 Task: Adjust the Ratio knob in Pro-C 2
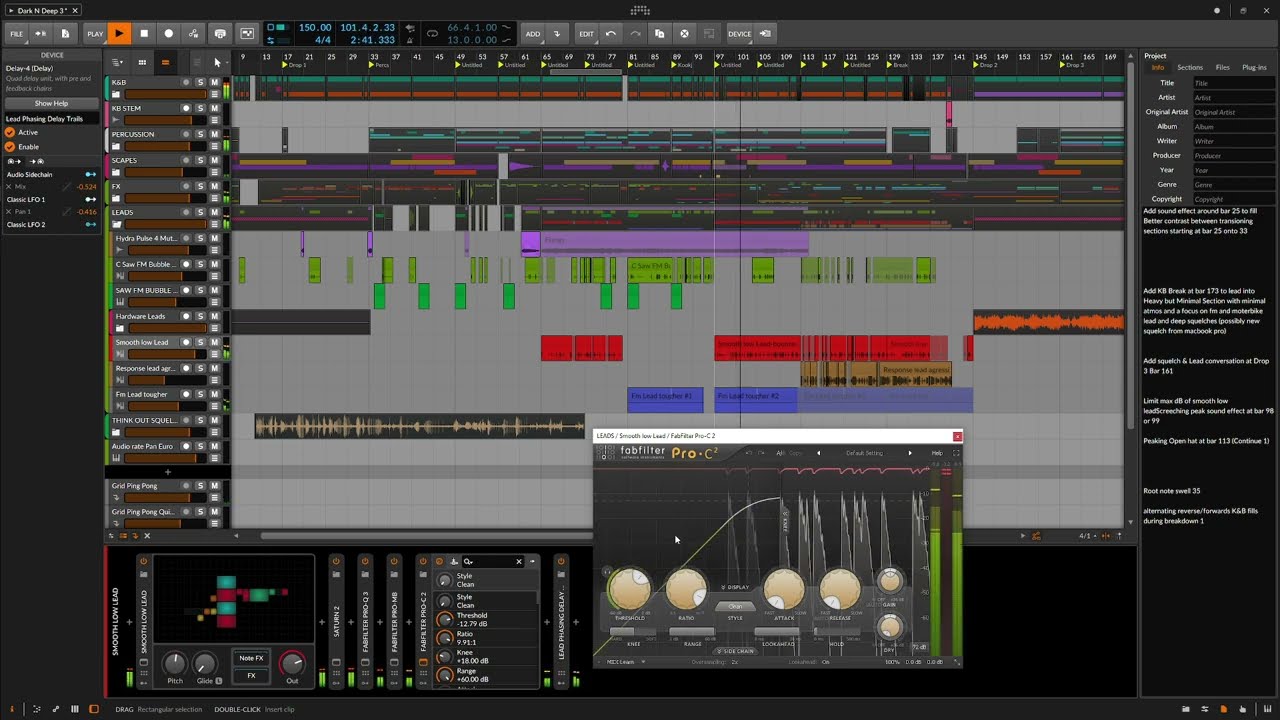[686, 589]
